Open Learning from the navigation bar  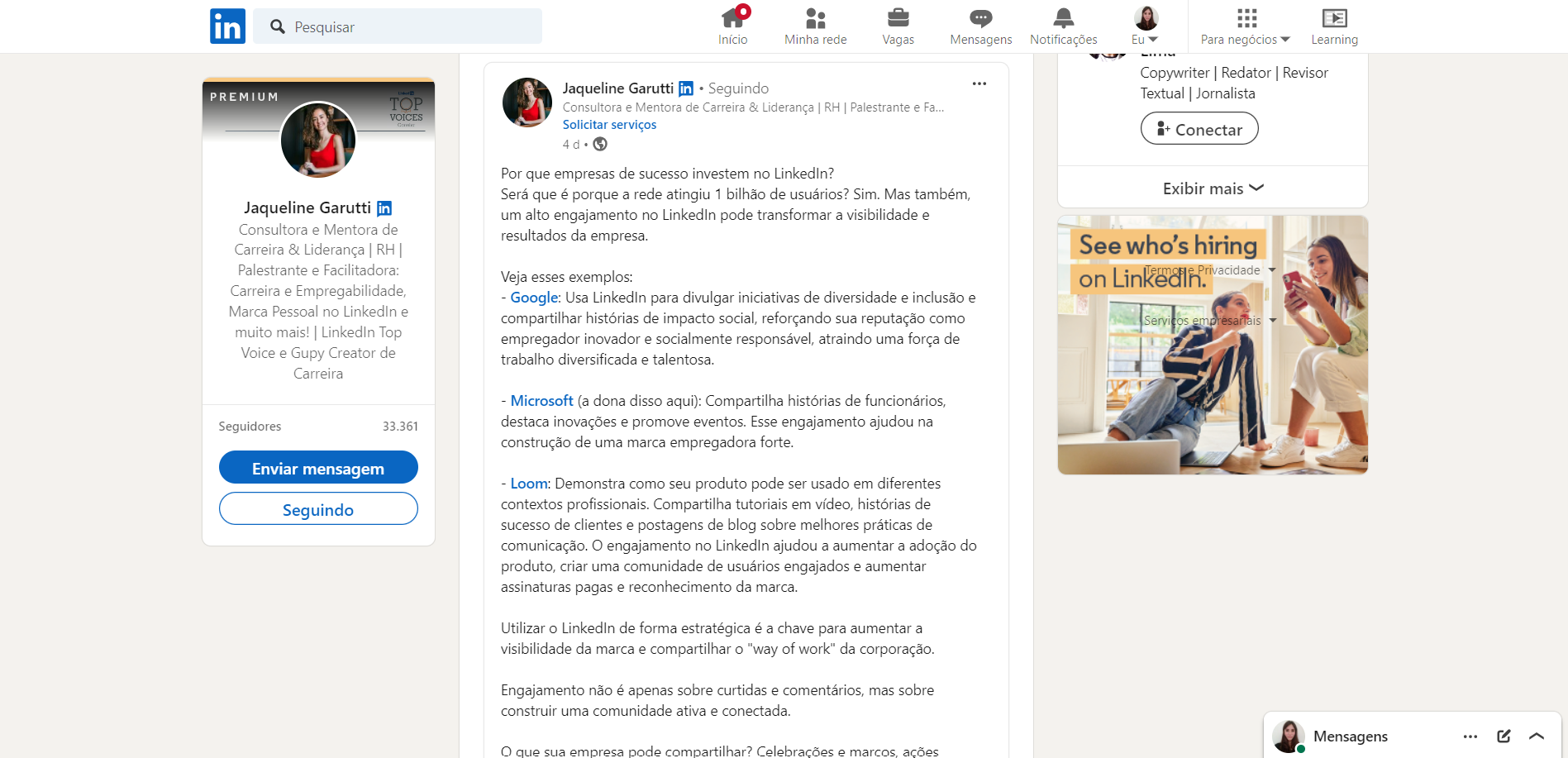tap(1335, 26)
